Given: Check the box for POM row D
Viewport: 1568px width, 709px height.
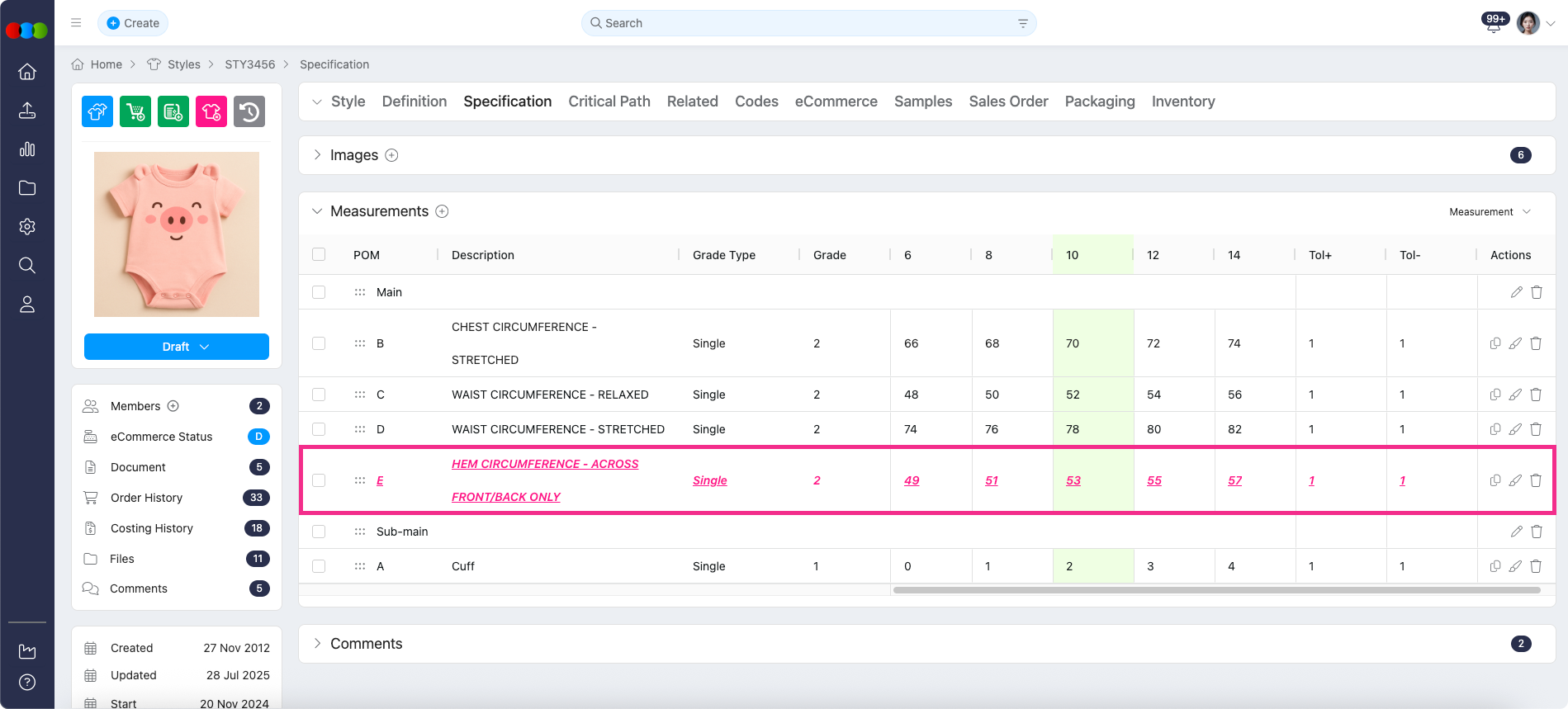Looking at the screenshot, I should tap(319, 429).
